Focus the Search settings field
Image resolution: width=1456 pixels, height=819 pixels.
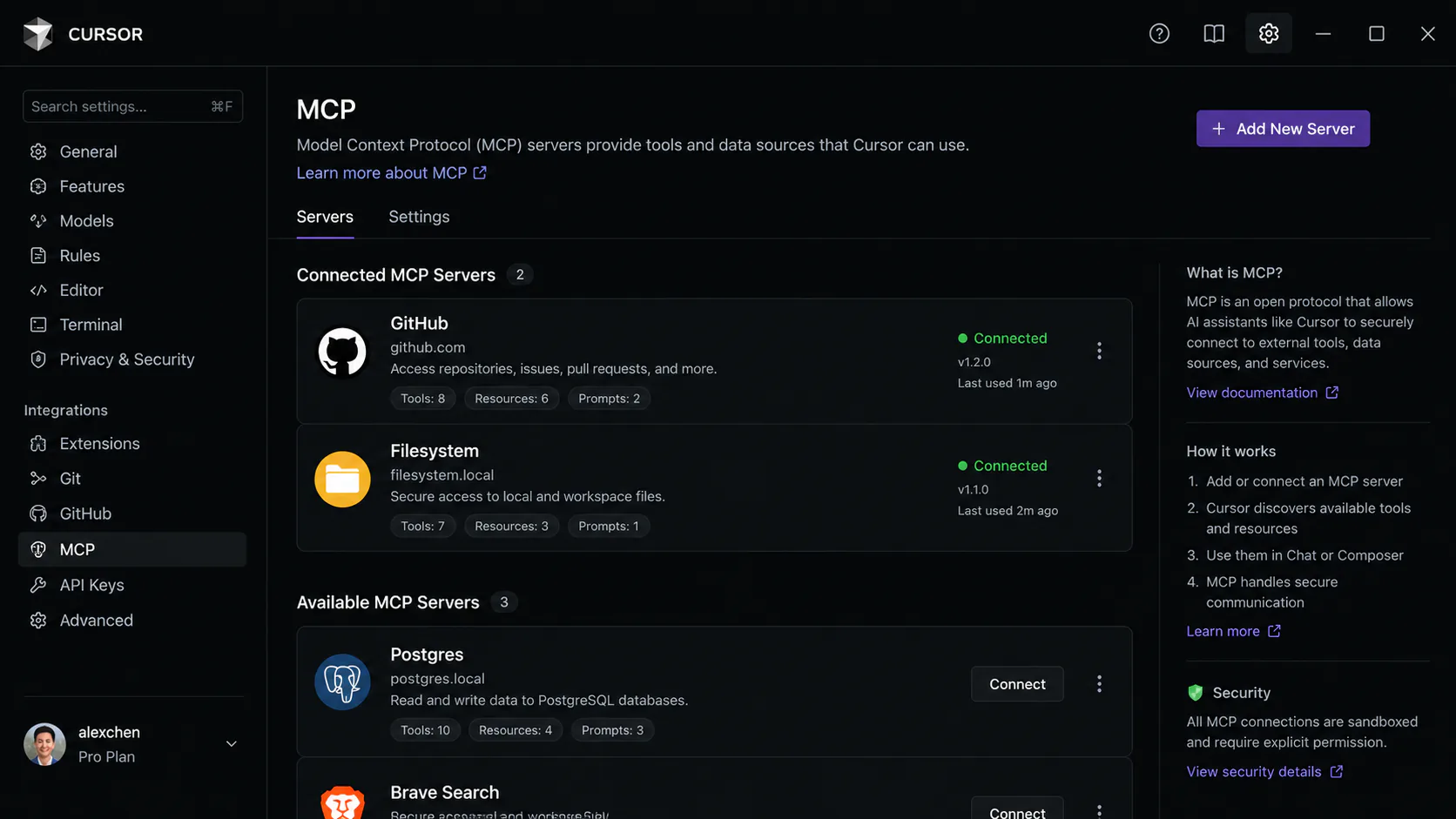132,106
